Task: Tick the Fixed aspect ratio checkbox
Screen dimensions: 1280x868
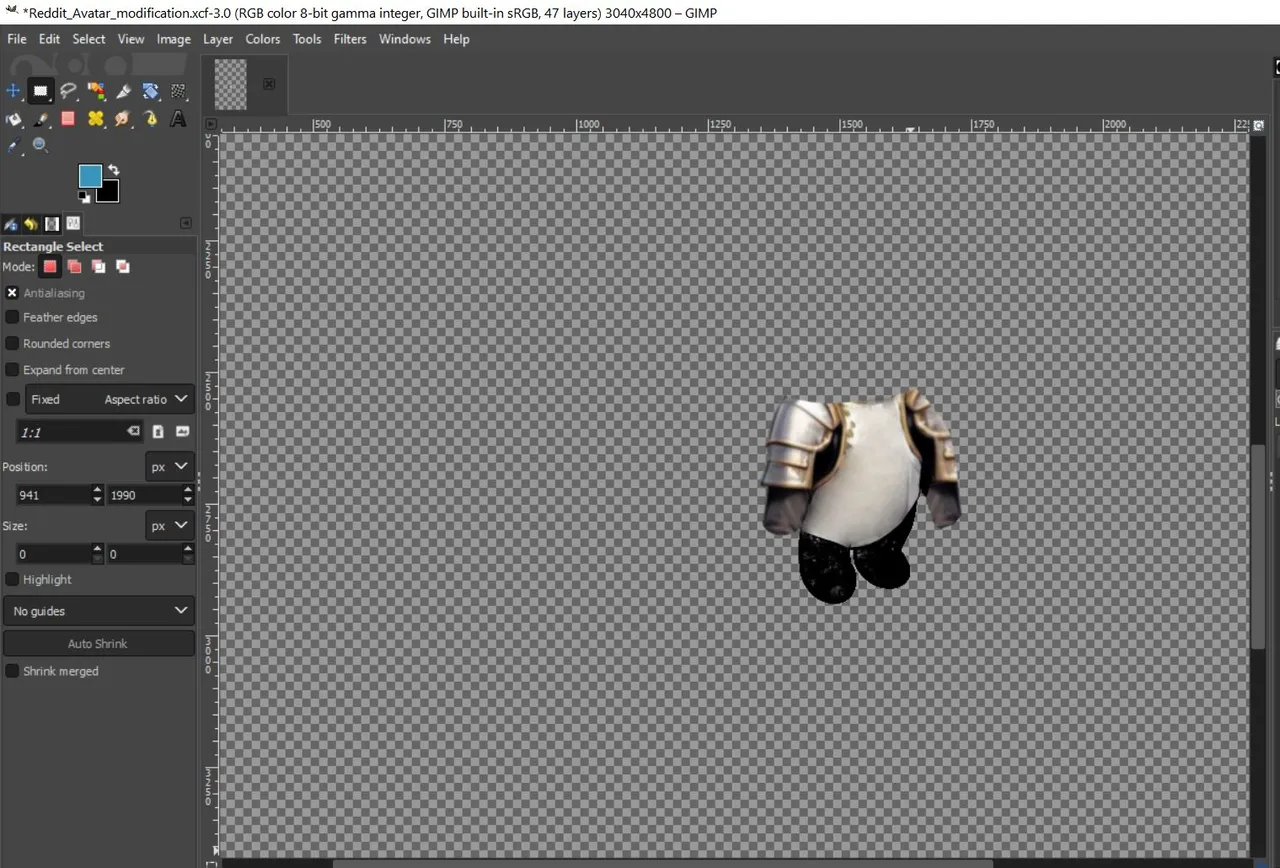Action: (12, 399)
